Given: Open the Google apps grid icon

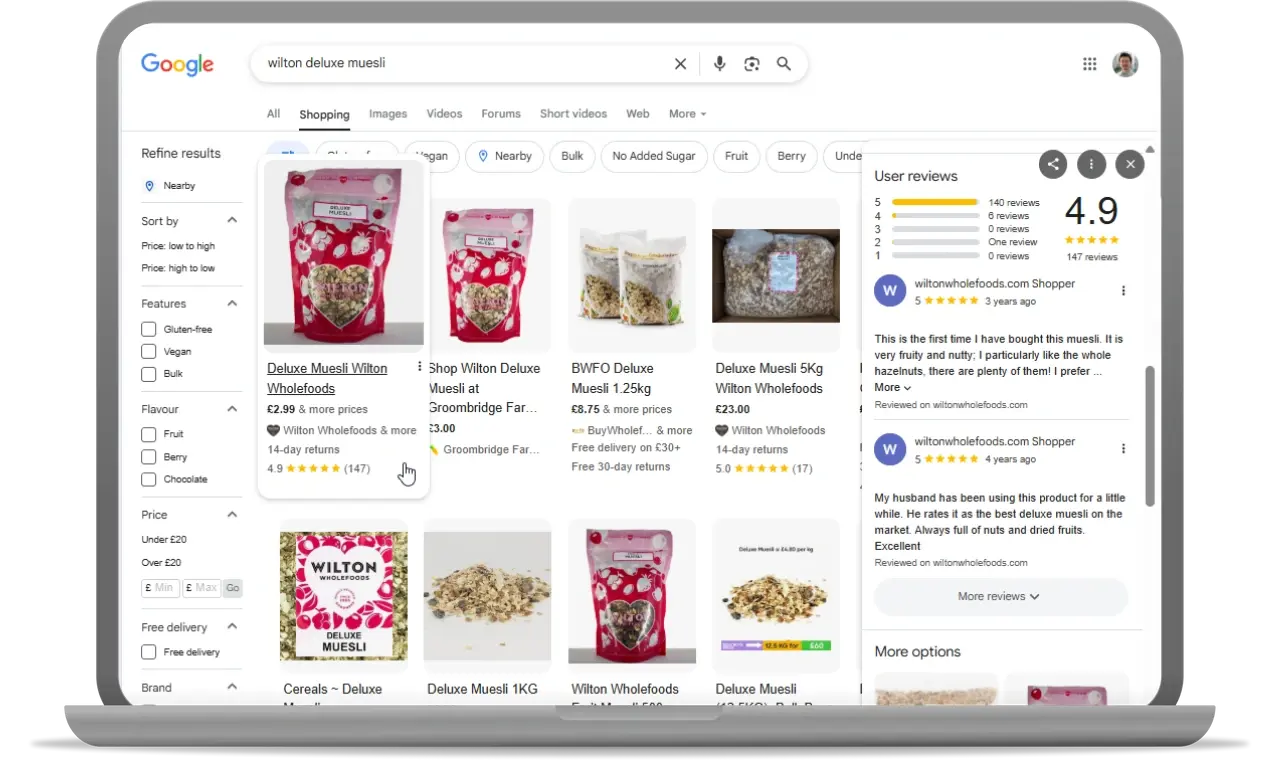Looking at the screenshot, I should pos(1090,64).
